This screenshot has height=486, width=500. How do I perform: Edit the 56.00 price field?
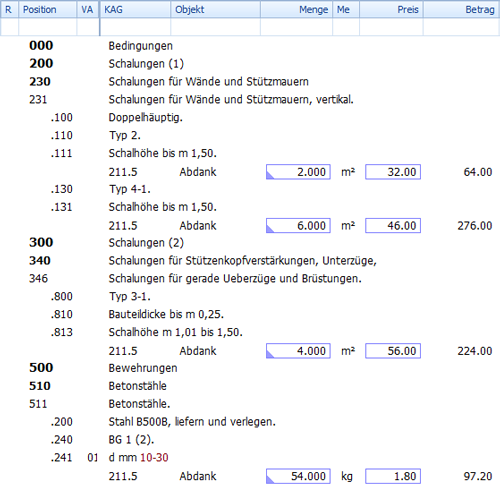coord(393,351)
